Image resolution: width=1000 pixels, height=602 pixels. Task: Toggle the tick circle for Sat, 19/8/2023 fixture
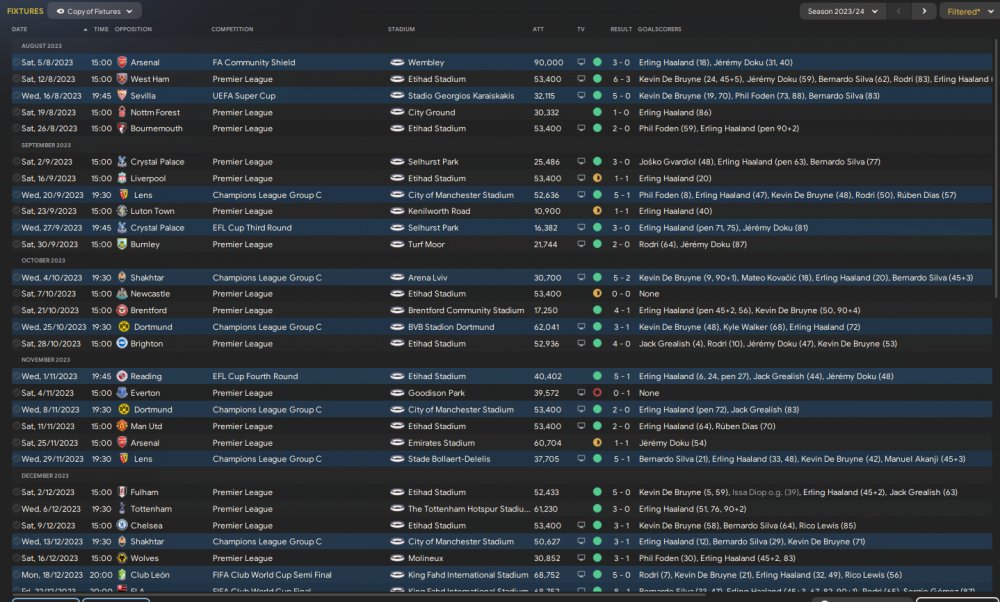point(16,112)
